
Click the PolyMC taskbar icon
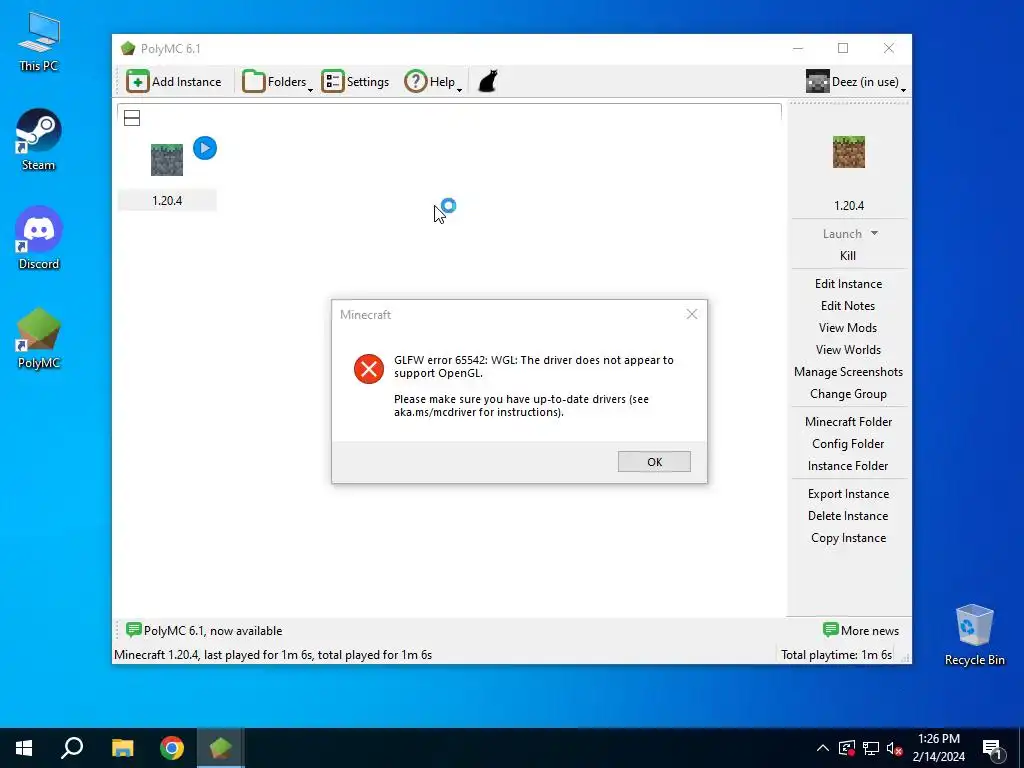(221, 748)
